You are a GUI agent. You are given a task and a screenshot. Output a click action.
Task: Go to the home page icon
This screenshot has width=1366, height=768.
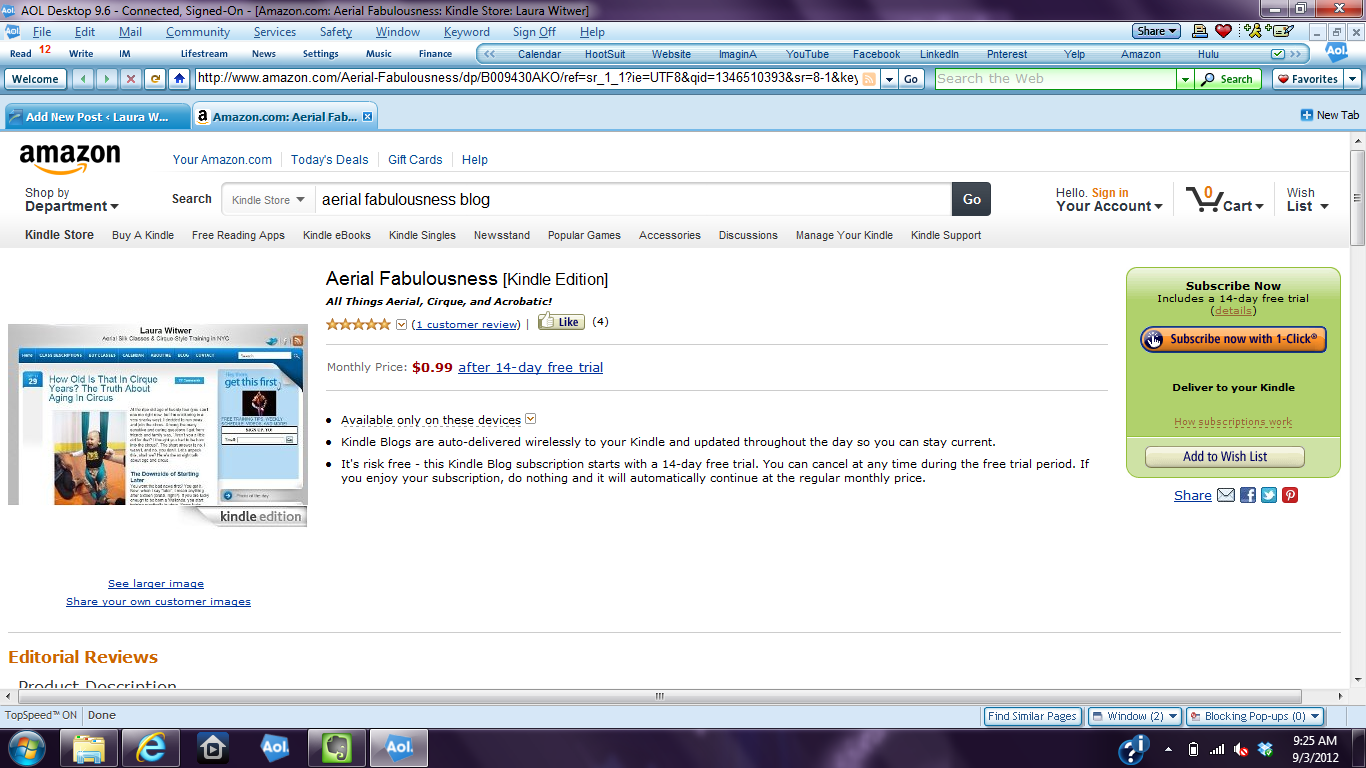tap(179, 79)
